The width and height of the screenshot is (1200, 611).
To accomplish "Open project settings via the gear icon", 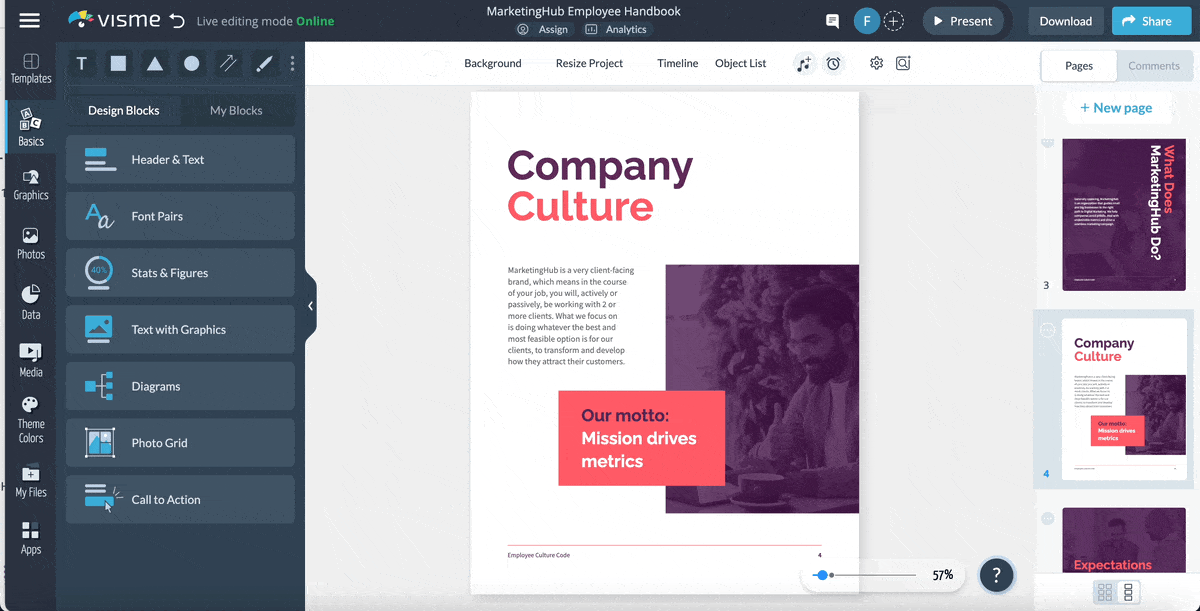I will (x=876, y=63).
